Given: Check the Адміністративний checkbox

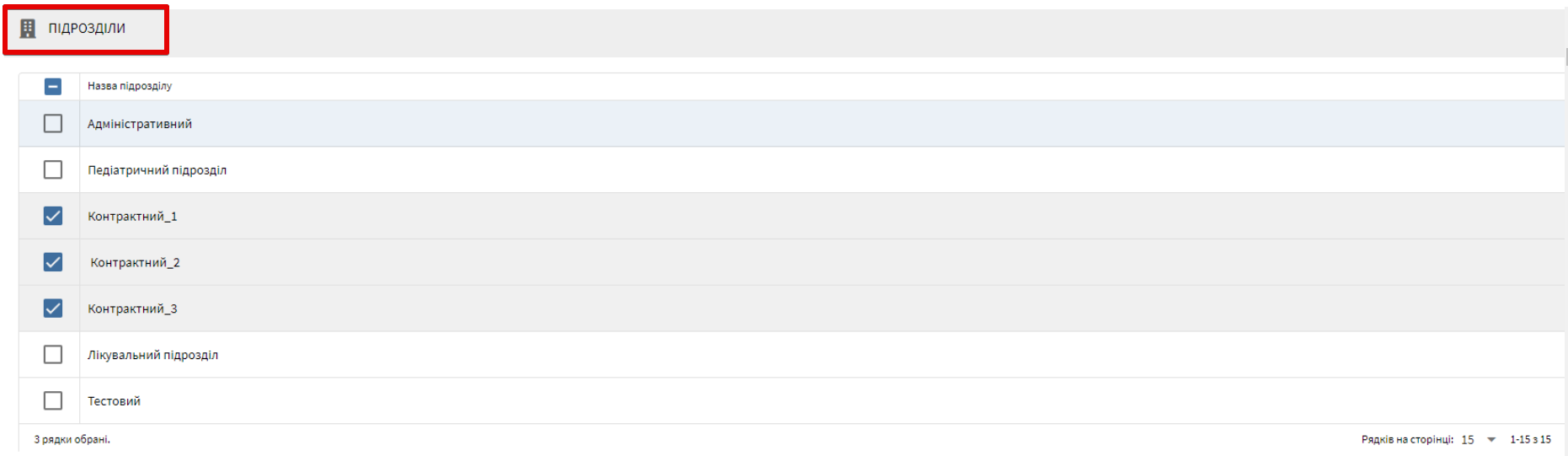Looking at the screenshot, I should pos(53,124).
